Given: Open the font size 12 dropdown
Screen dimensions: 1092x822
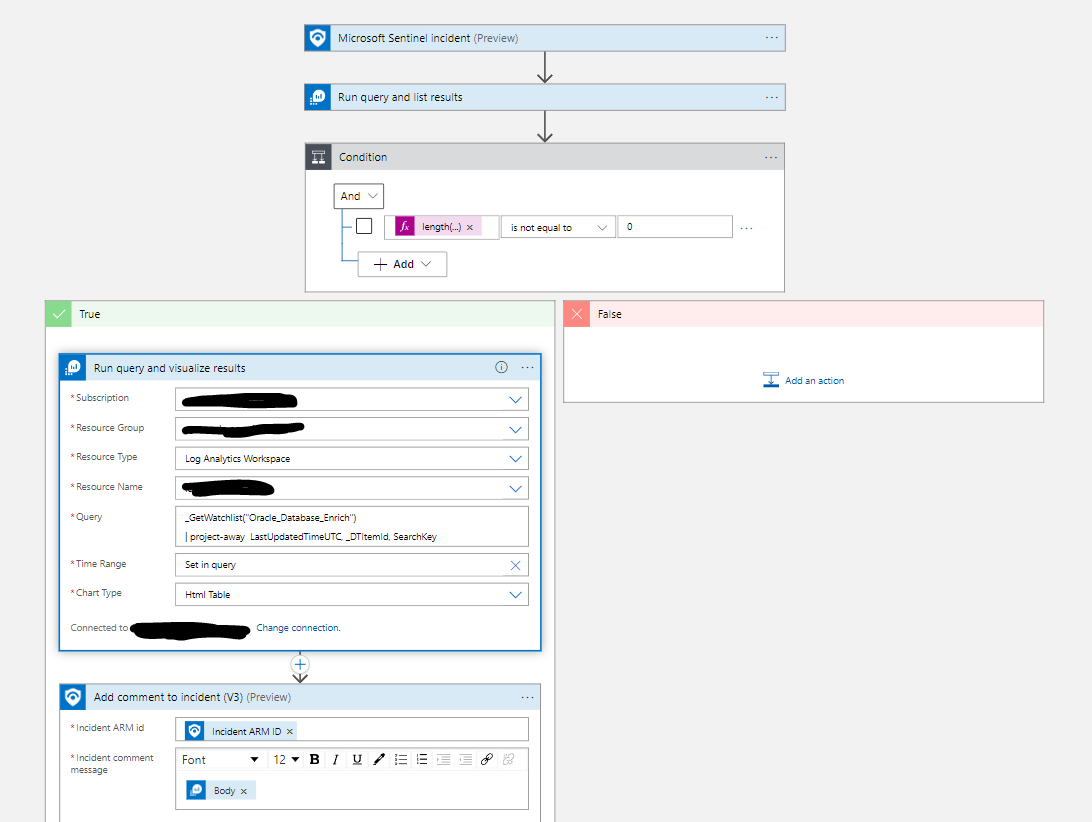Looking at the screenshot, I should pos(286,760).
